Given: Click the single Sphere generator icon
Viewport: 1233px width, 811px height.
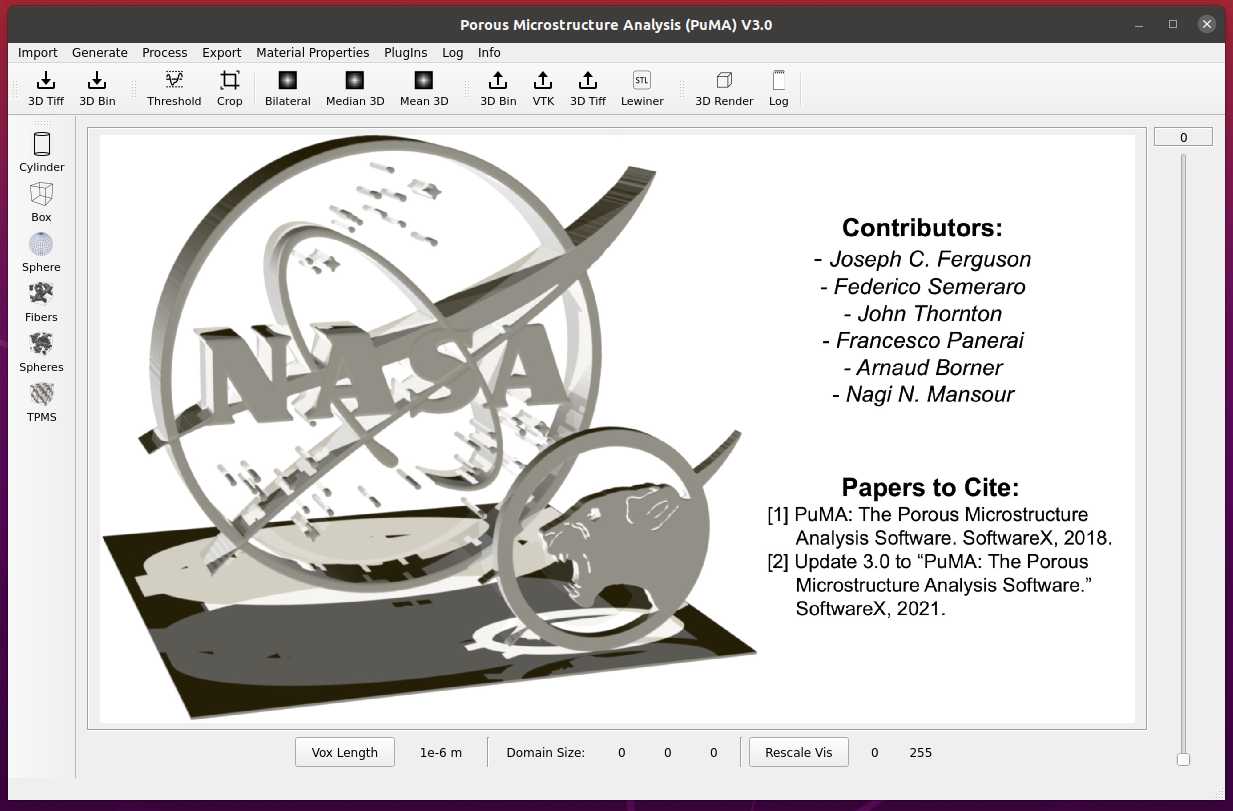Looking at the screenshot, I should pyautogui.click(x=41, y=244).
